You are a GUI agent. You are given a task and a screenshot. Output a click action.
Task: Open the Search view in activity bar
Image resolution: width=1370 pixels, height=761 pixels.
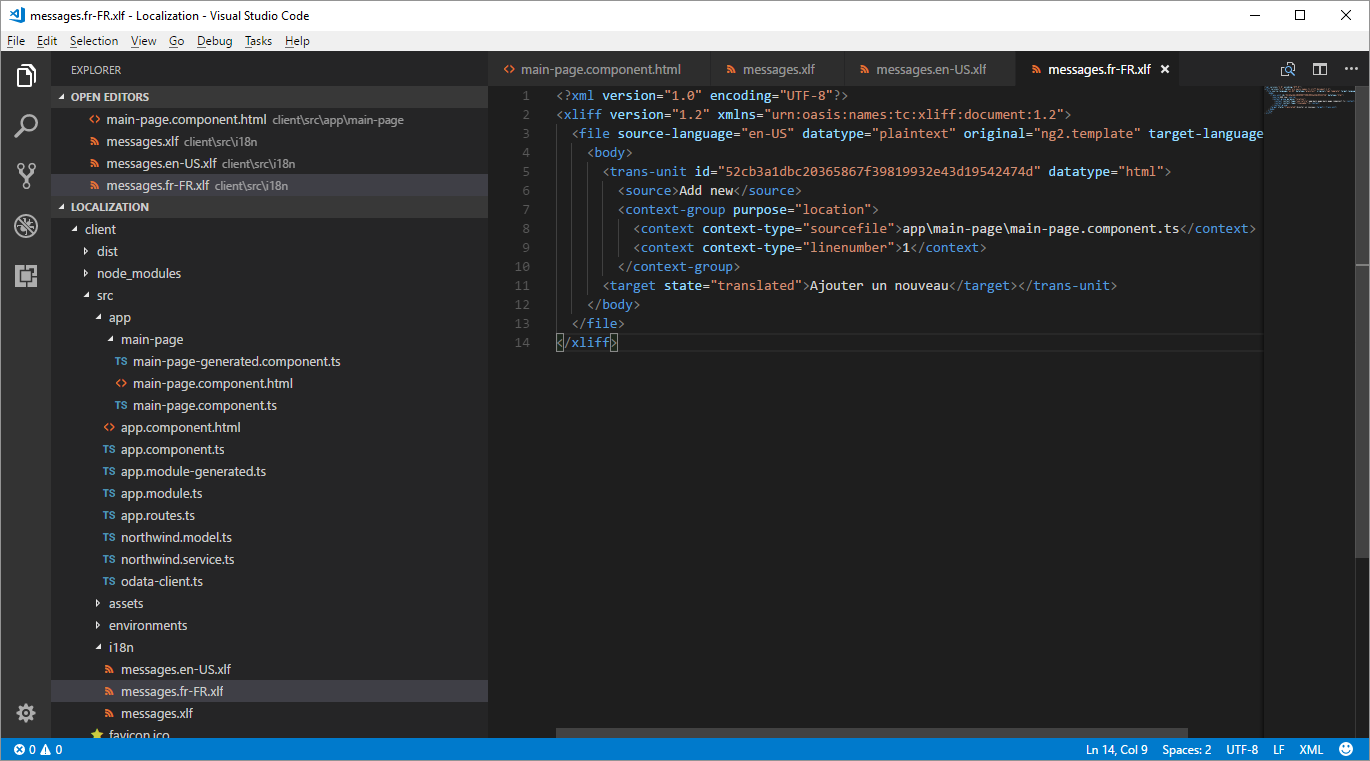[26, 126]
